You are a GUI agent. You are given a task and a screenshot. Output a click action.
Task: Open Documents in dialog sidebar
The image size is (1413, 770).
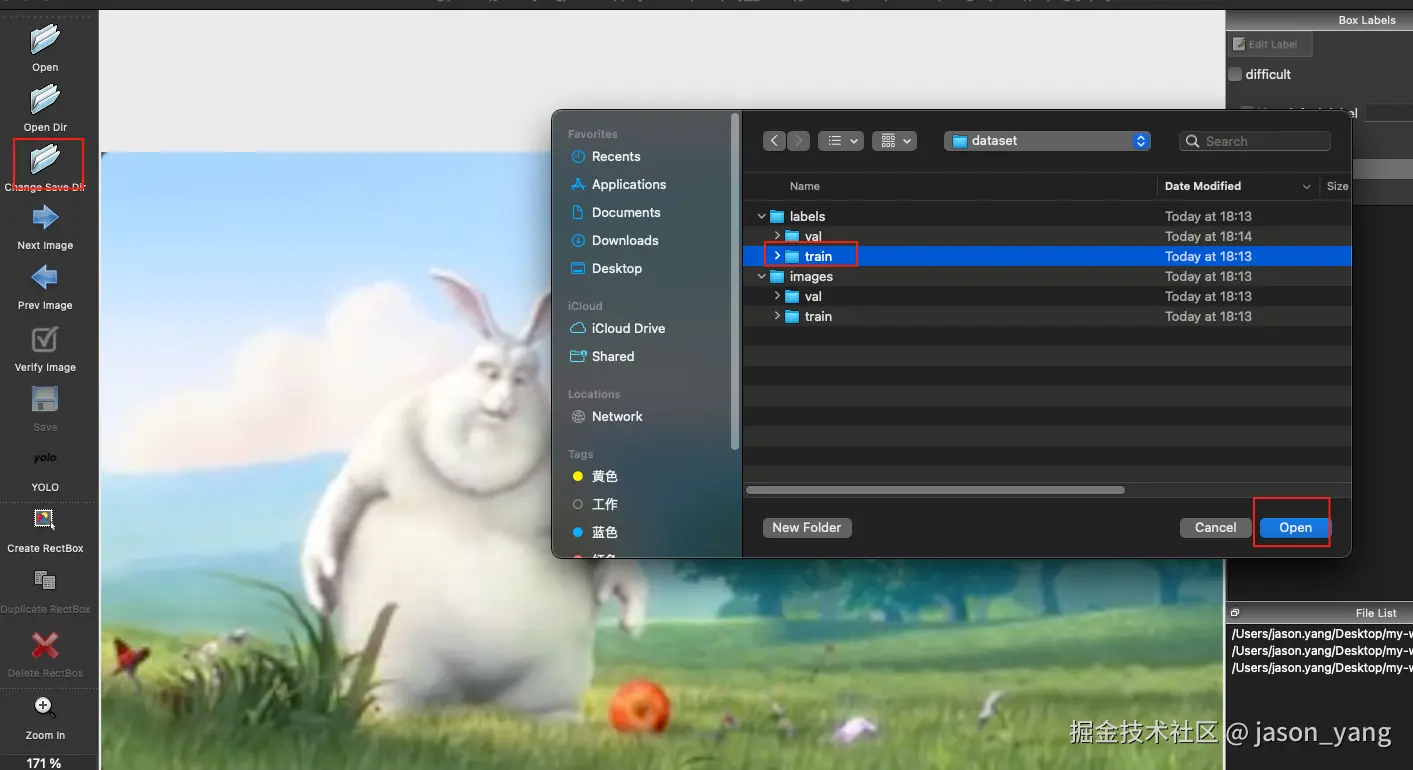pos(626,213)
